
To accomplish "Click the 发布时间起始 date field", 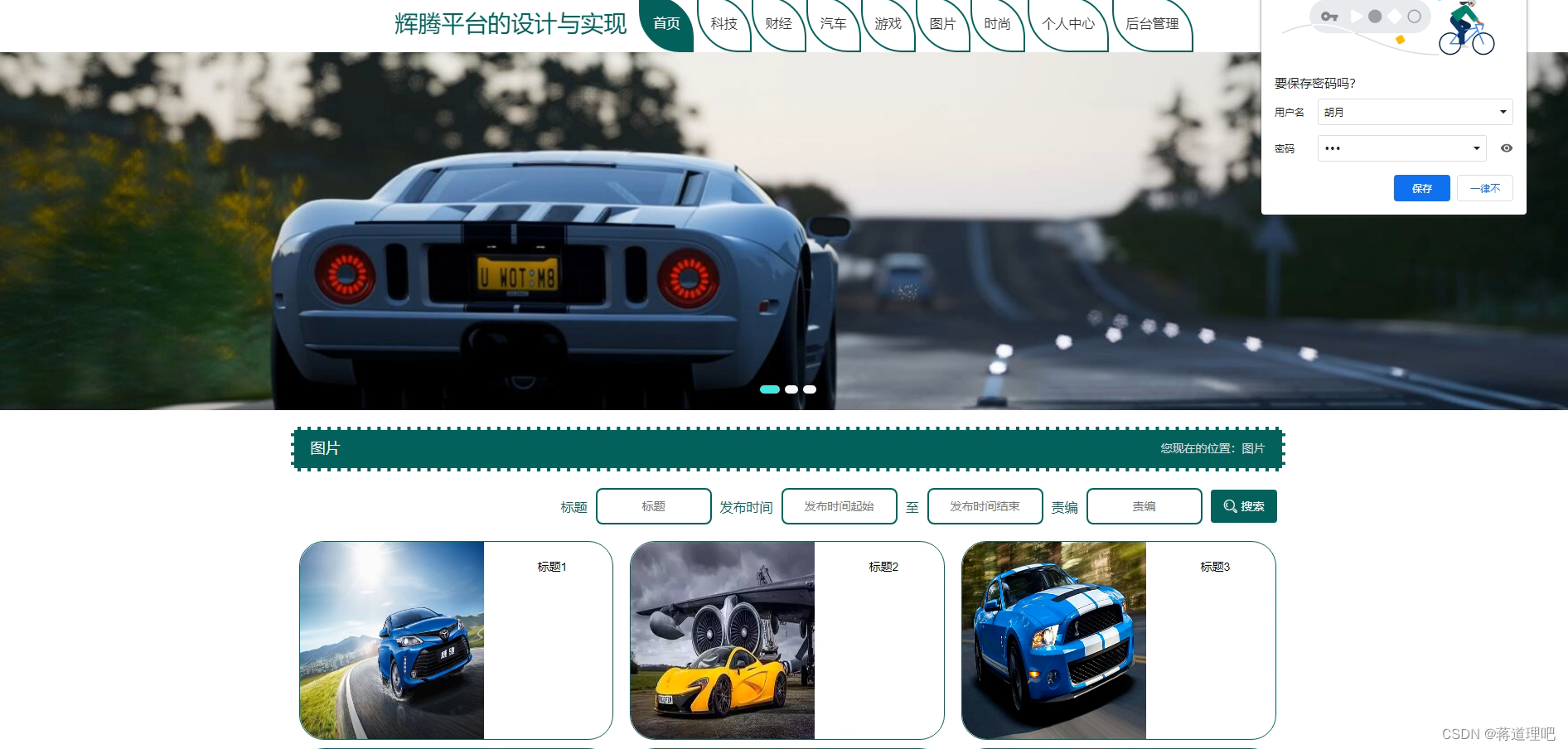I will [839, 506].
